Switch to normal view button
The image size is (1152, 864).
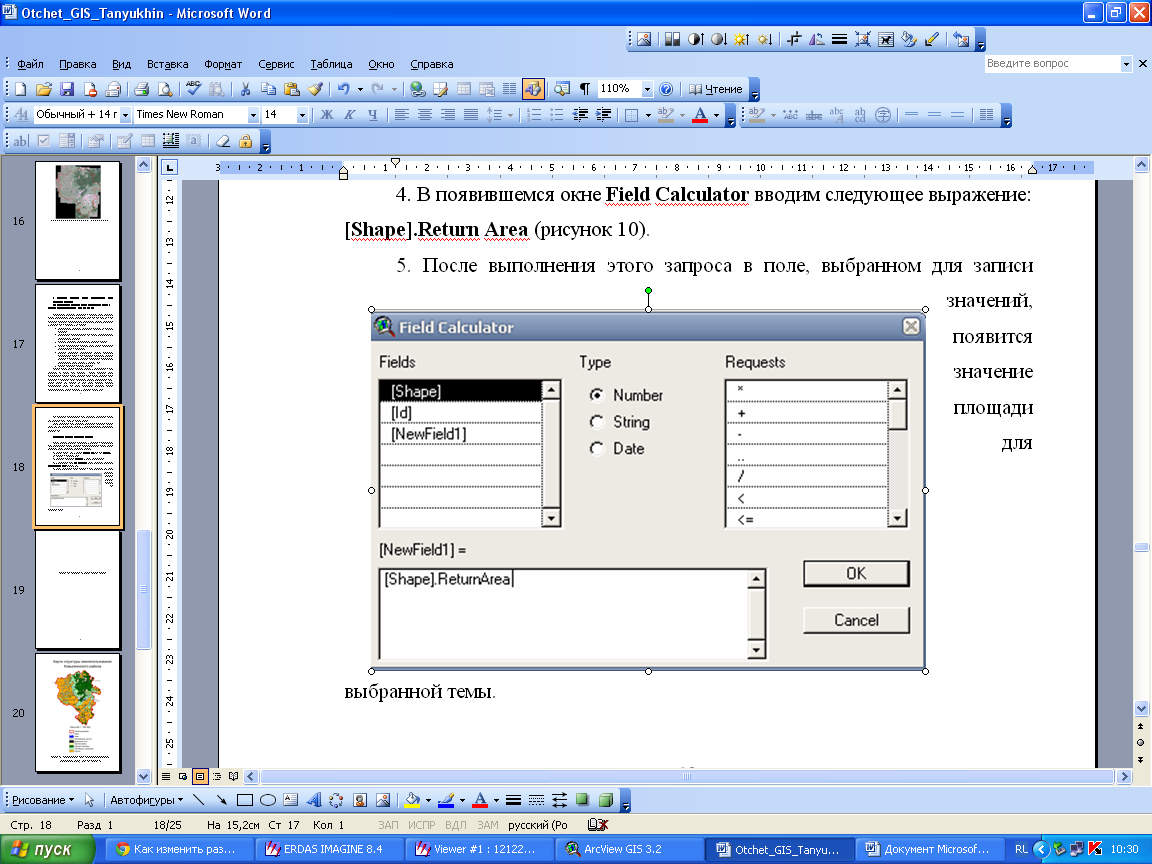tap(166, 777)
